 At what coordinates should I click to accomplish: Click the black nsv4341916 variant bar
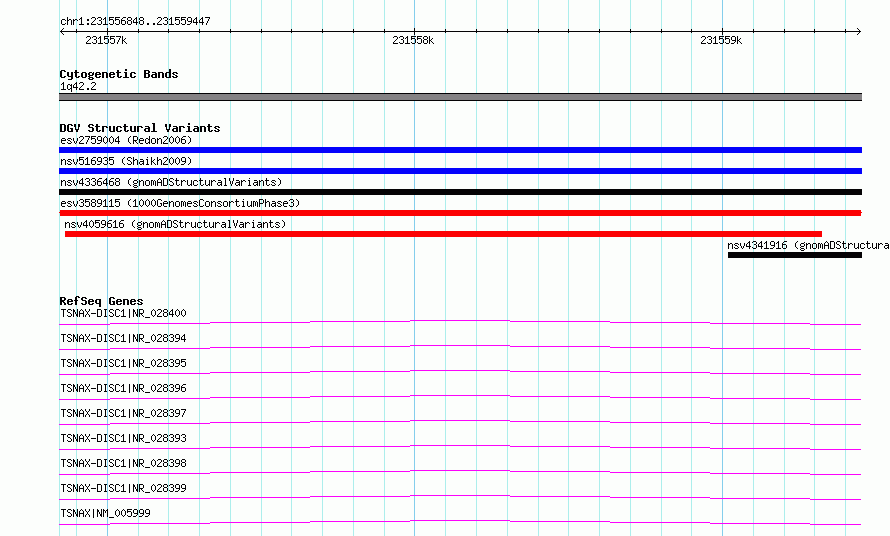pyautogui.click(x=795, y=255)
